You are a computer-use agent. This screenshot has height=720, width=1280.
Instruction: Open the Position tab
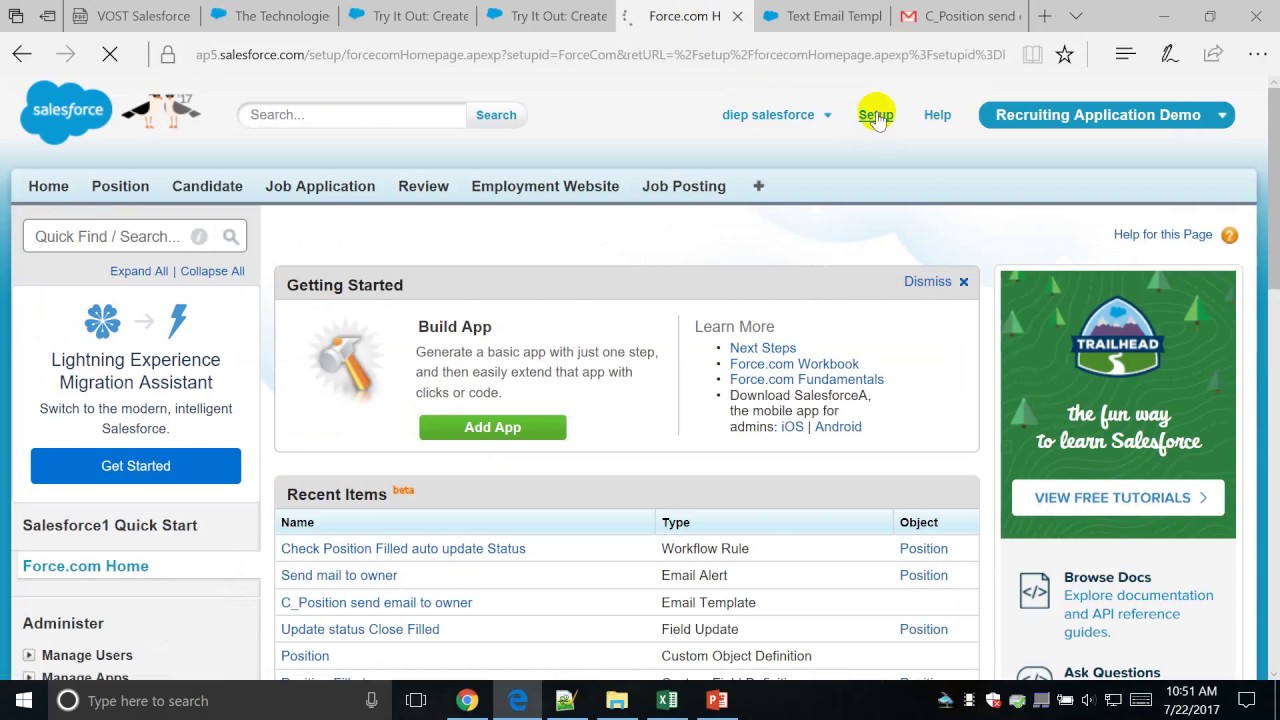[x=120, y=186]
